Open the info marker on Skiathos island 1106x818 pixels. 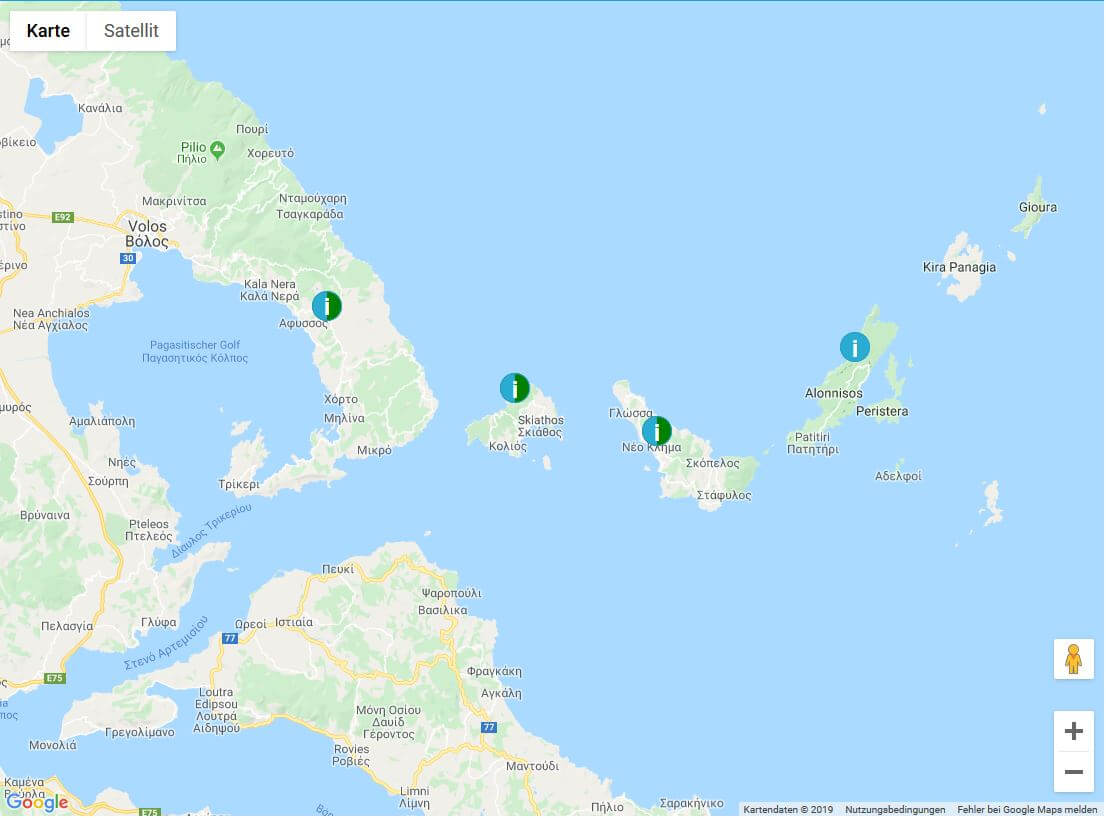click(x=515, y=389)
